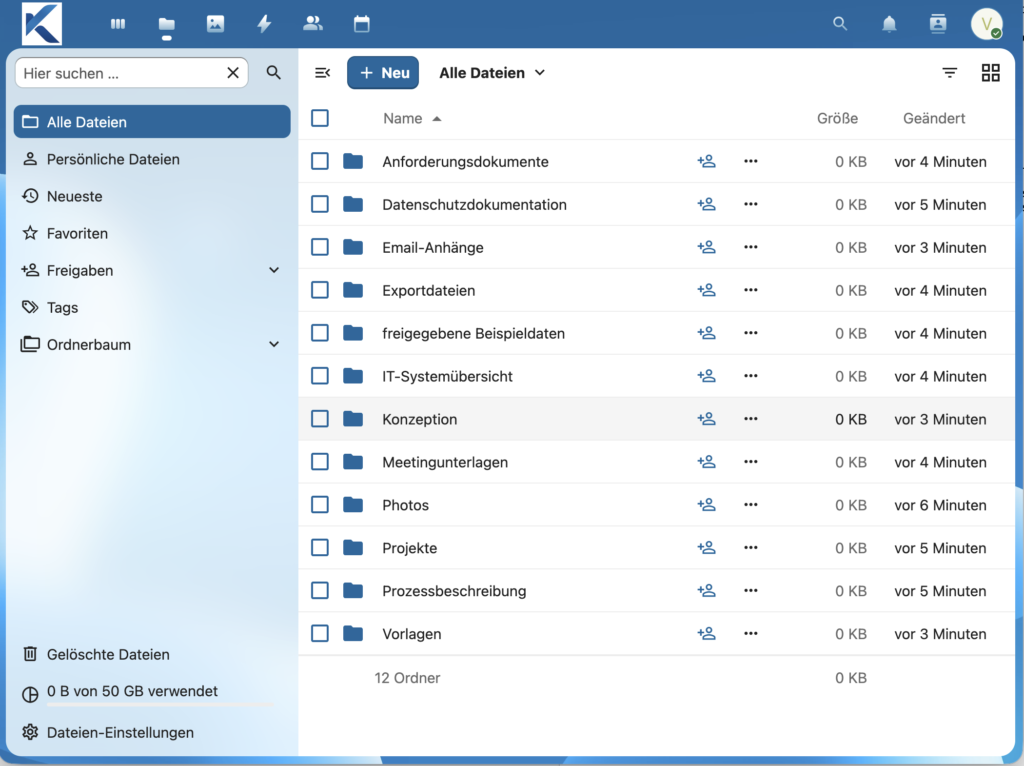The height and width of the screenshot is (766, 1024).
Task: Click the sidebar search magnifier button
Action: click(x=274, y=72)
